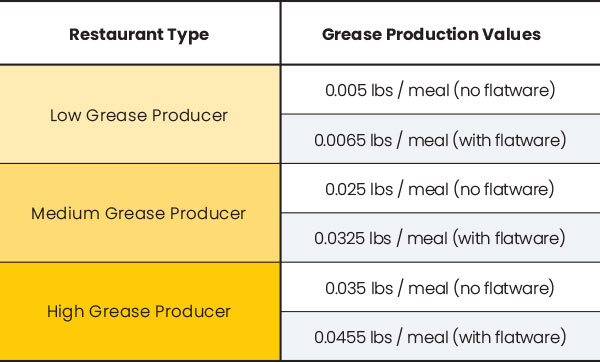Click the 0.0065 lbs with flatware value
Screen dimensions: 600x363
pyautogui.click(x=440, y=140)
